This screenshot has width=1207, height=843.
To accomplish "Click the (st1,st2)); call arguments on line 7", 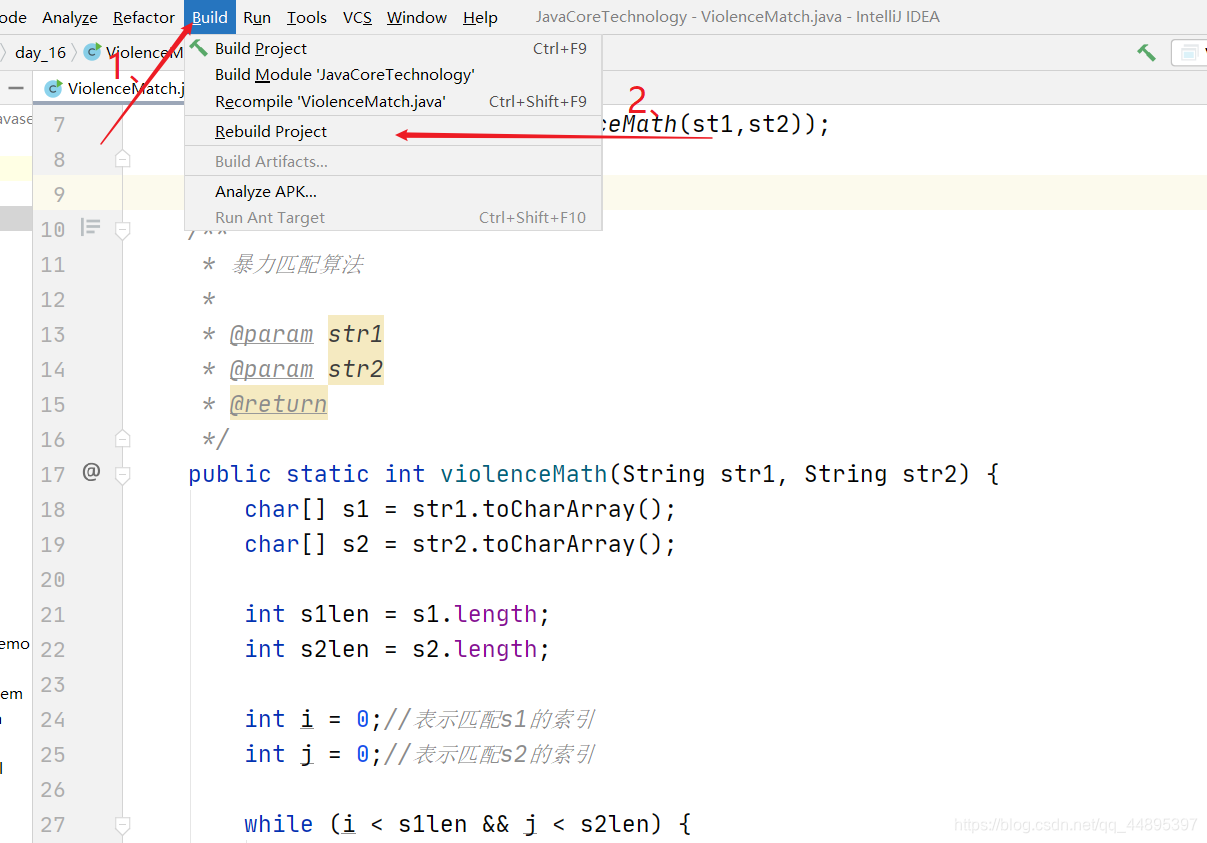I will (754, 124).
